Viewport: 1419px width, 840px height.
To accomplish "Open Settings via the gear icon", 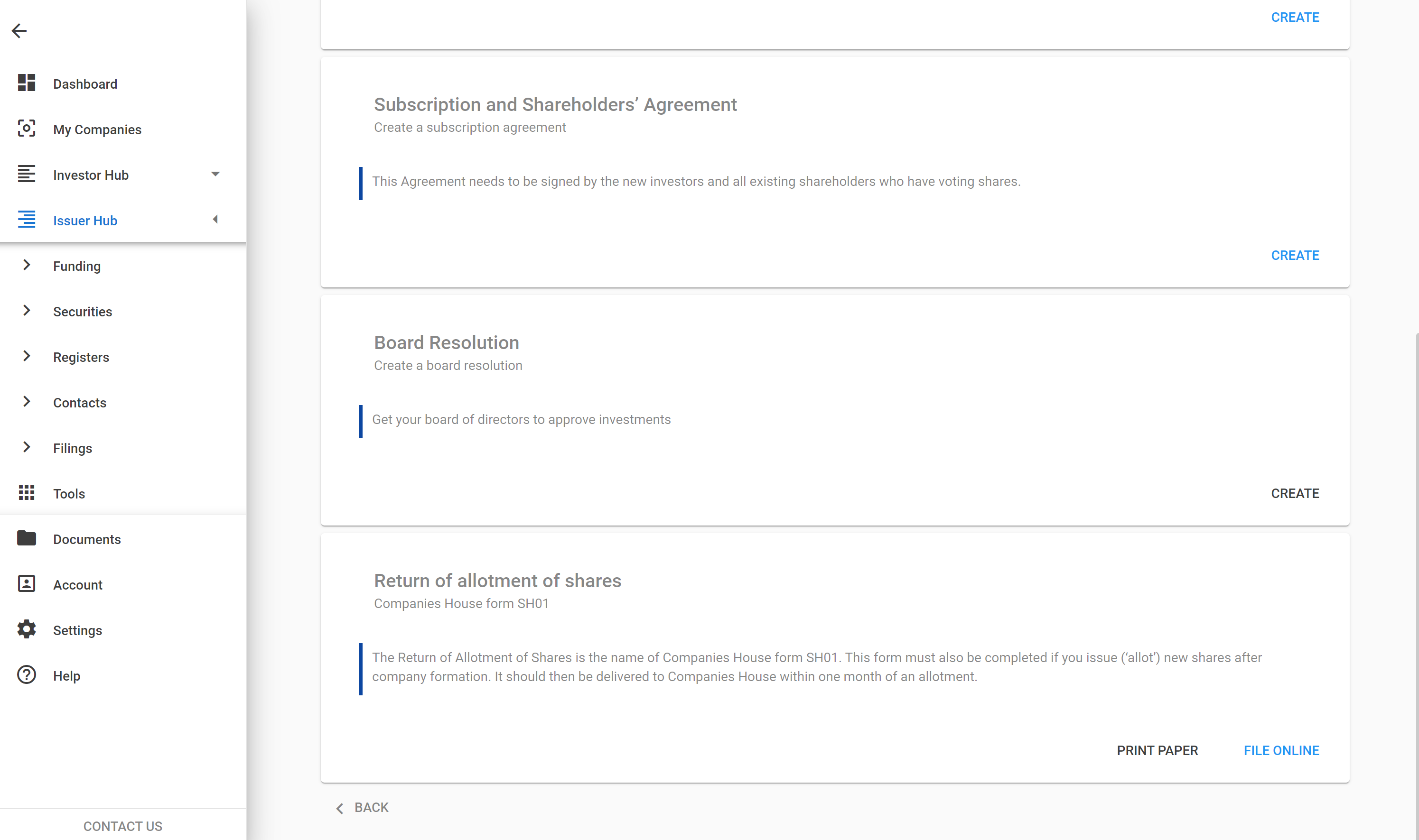I will 27,629.
